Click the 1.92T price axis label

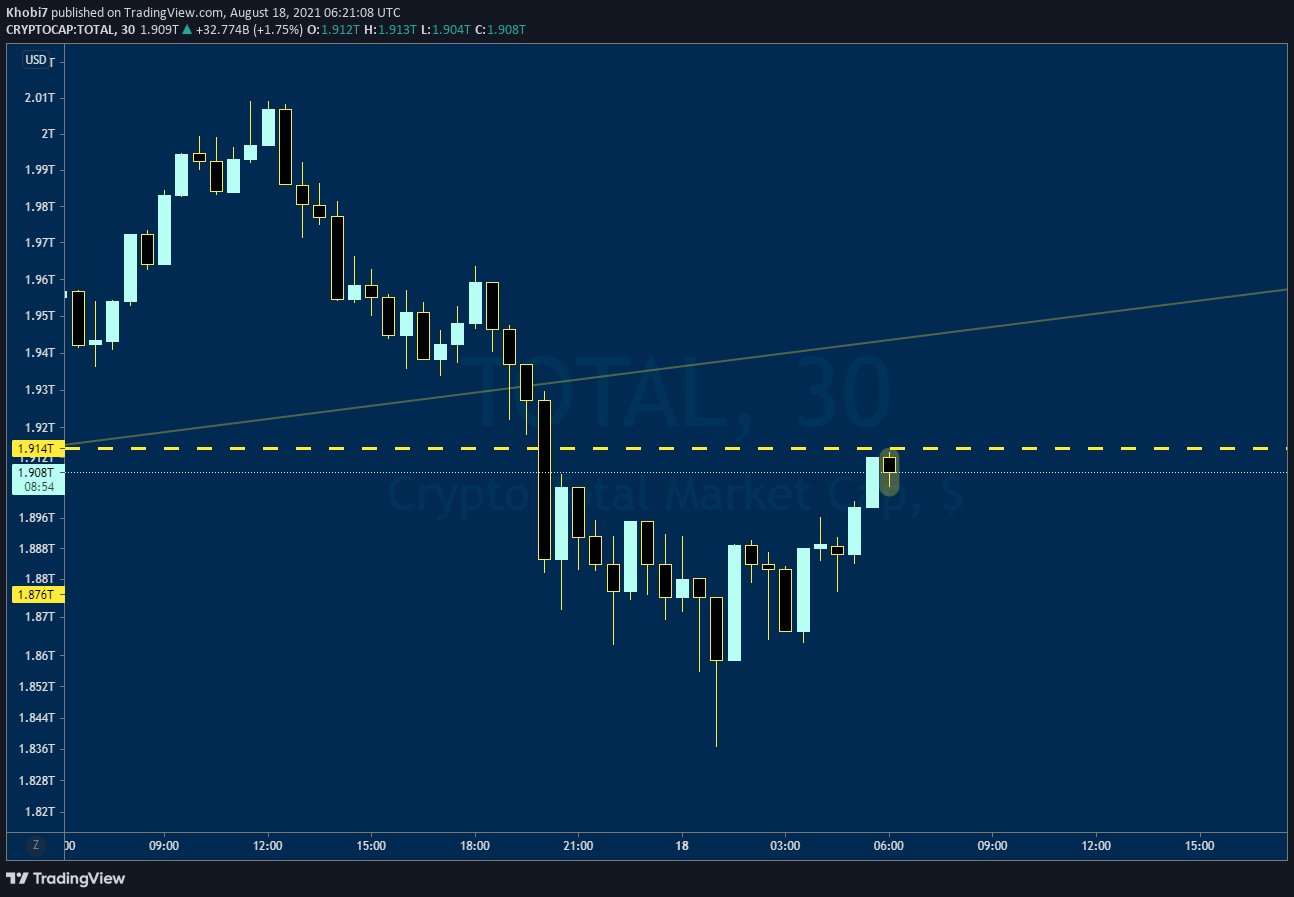[41, 426]
